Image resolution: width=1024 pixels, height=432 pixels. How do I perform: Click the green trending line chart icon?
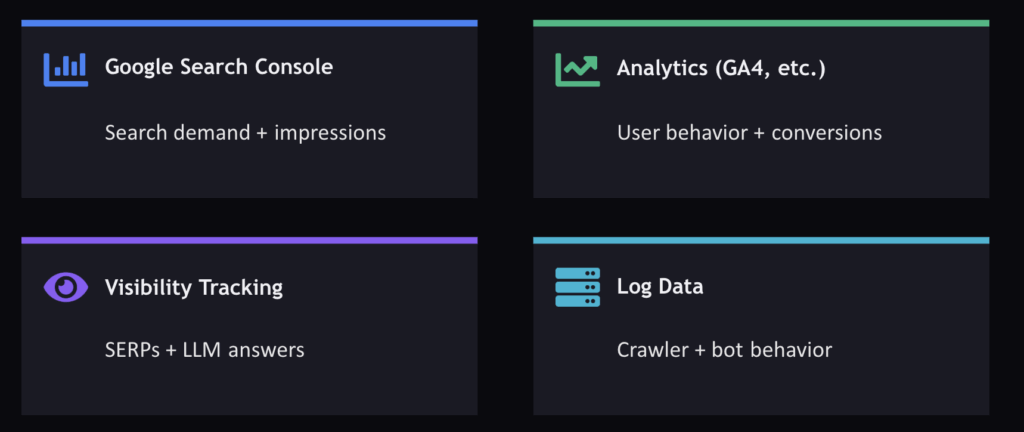(x=577, y=68)
